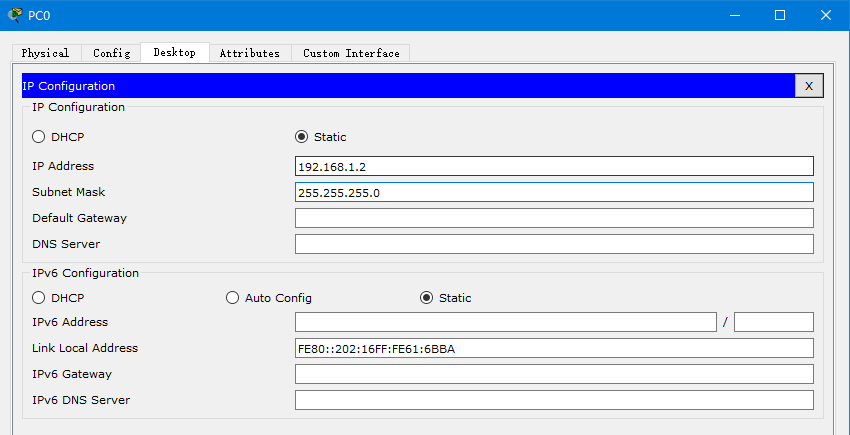Maximize the PC0 window
Screen dimensions: 850x435
point(780,15)
